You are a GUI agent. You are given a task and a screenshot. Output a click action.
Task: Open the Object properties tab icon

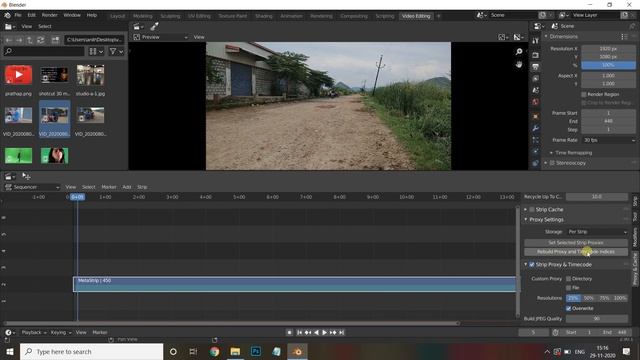pyautogui.click(x=535, y=117)
